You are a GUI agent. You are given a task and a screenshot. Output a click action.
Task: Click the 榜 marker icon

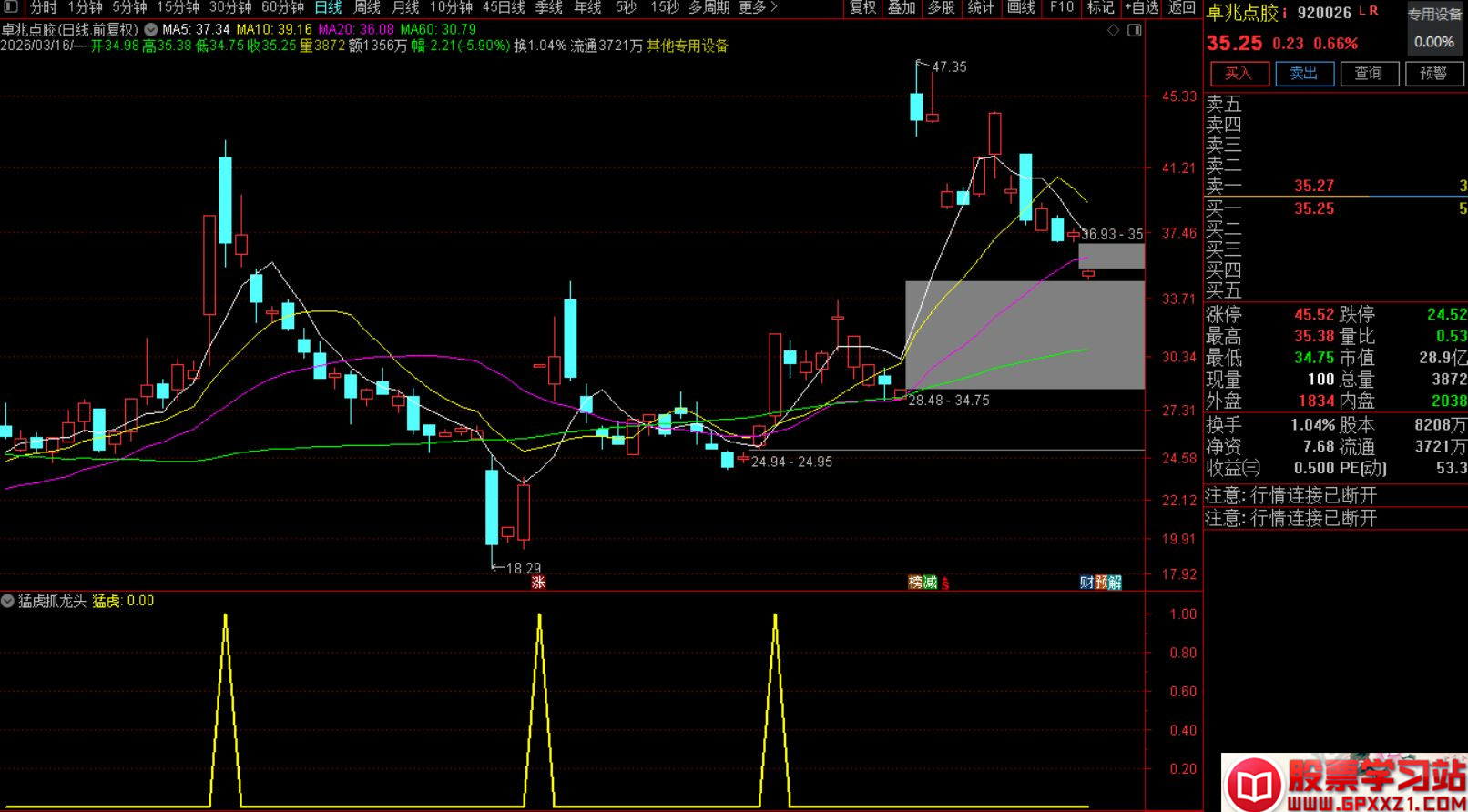(915, 583)
